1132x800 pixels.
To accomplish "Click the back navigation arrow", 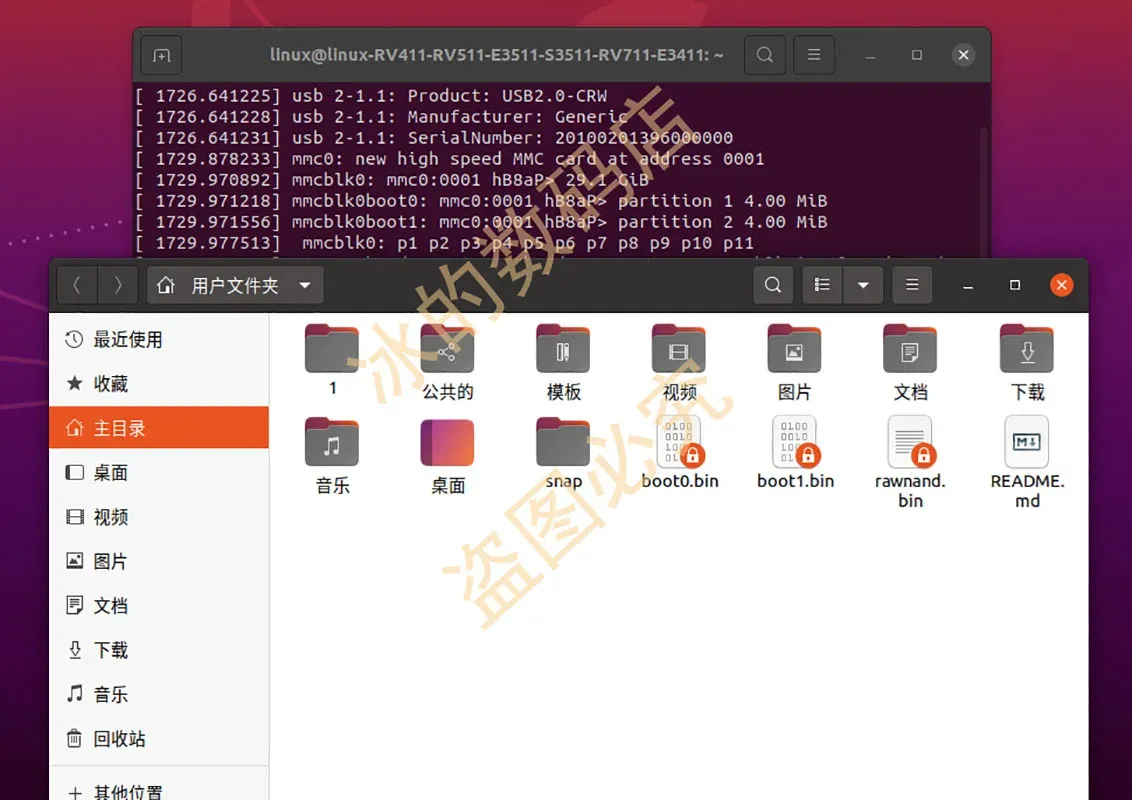I will pyautogui.click(x=77, y=286).
